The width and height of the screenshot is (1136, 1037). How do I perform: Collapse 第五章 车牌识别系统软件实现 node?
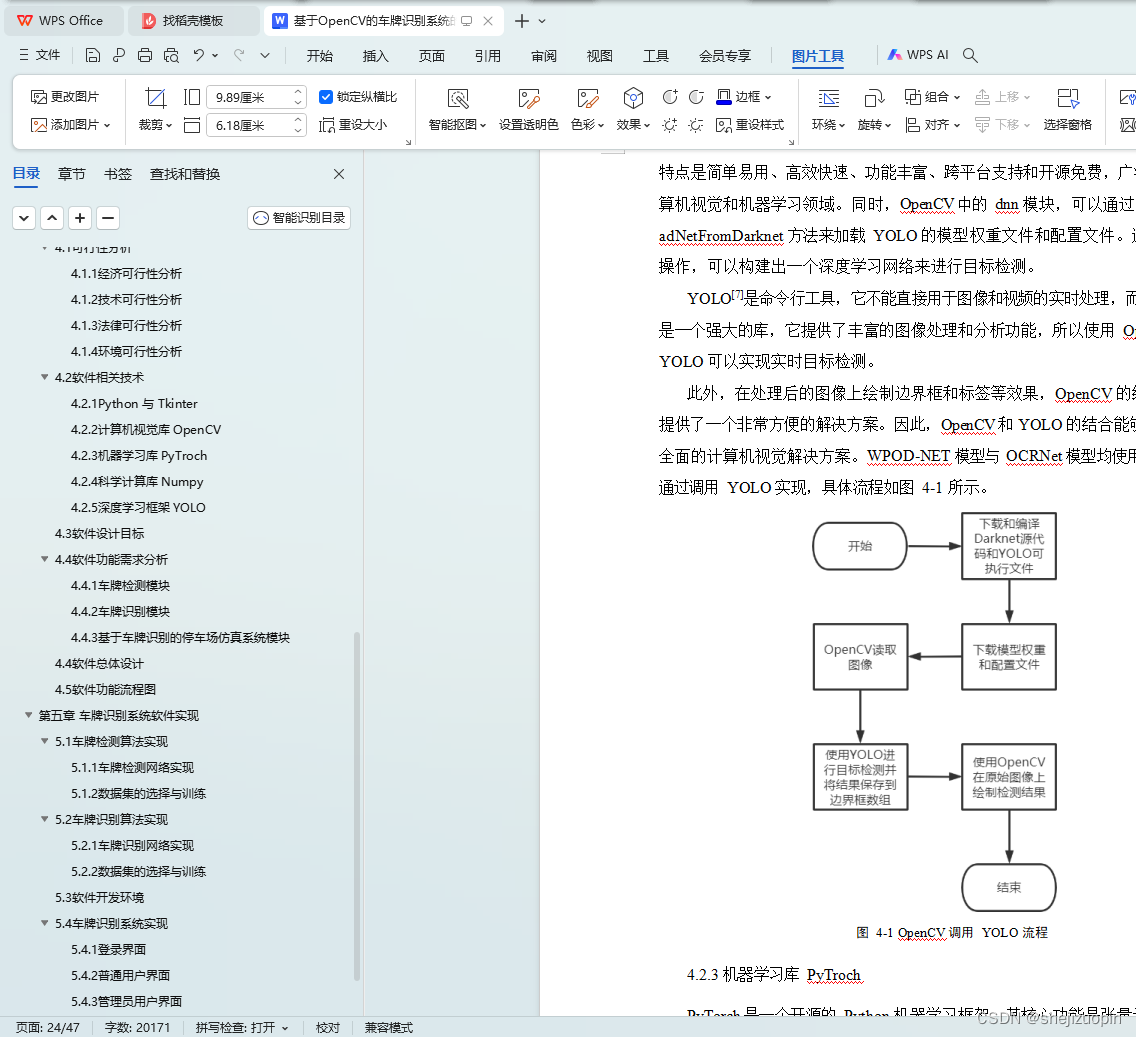pos(28,715)
